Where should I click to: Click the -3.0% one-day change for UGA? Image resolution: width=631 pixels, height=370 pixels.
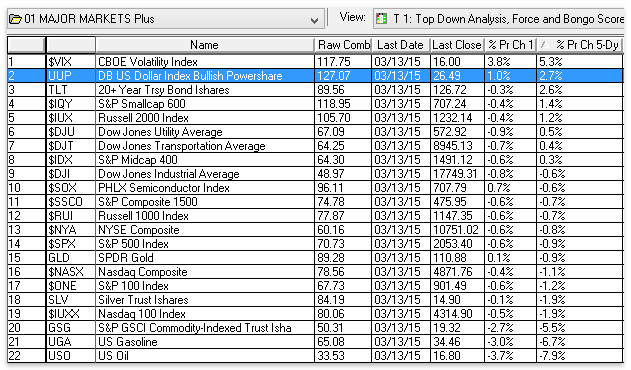tap(500, 342)
